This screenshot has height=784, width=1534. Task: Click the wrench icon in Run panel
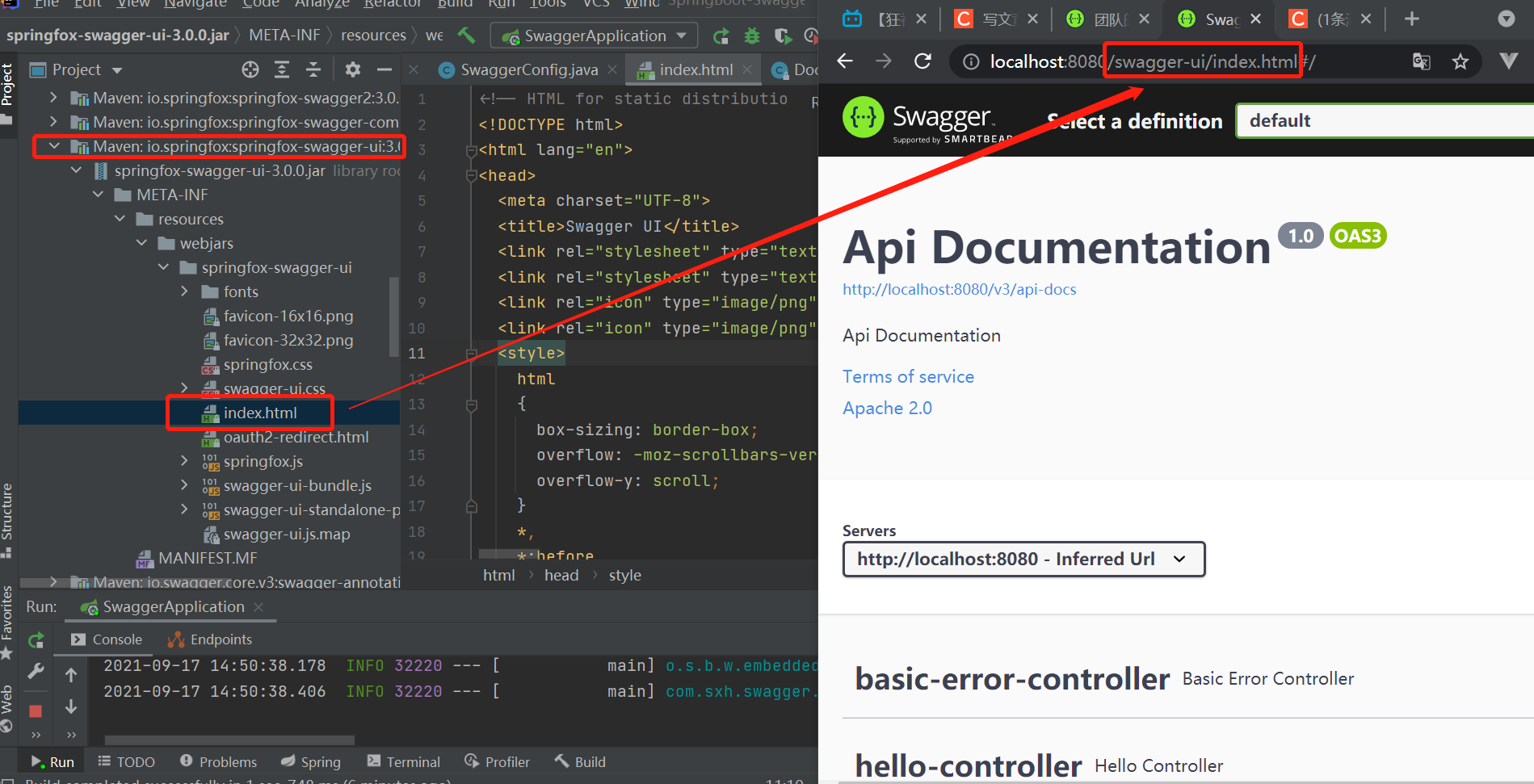pyautogui.click(x=36, y=672)
